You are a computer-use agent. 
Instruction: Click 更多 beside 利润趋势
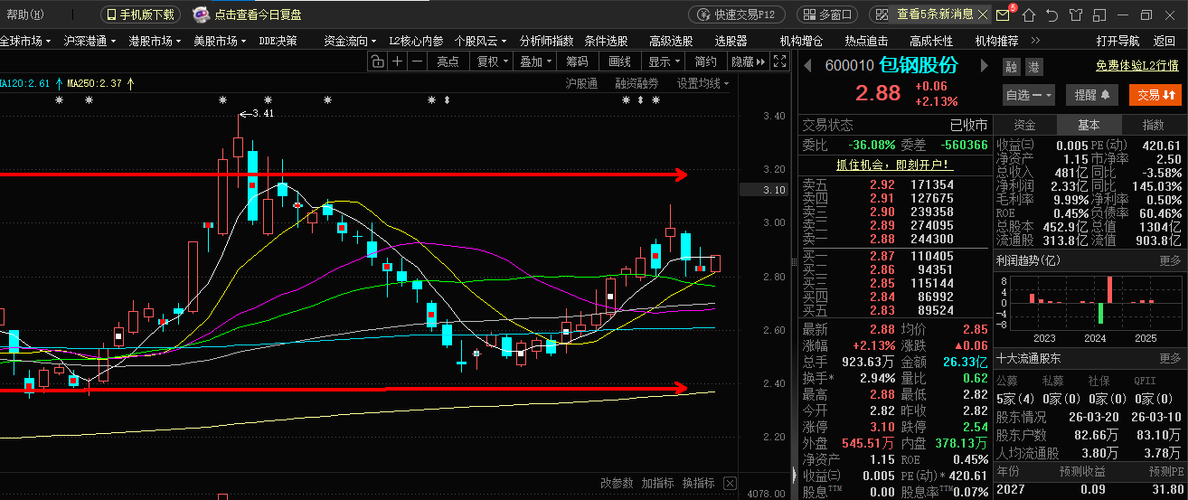[1170, 261]
